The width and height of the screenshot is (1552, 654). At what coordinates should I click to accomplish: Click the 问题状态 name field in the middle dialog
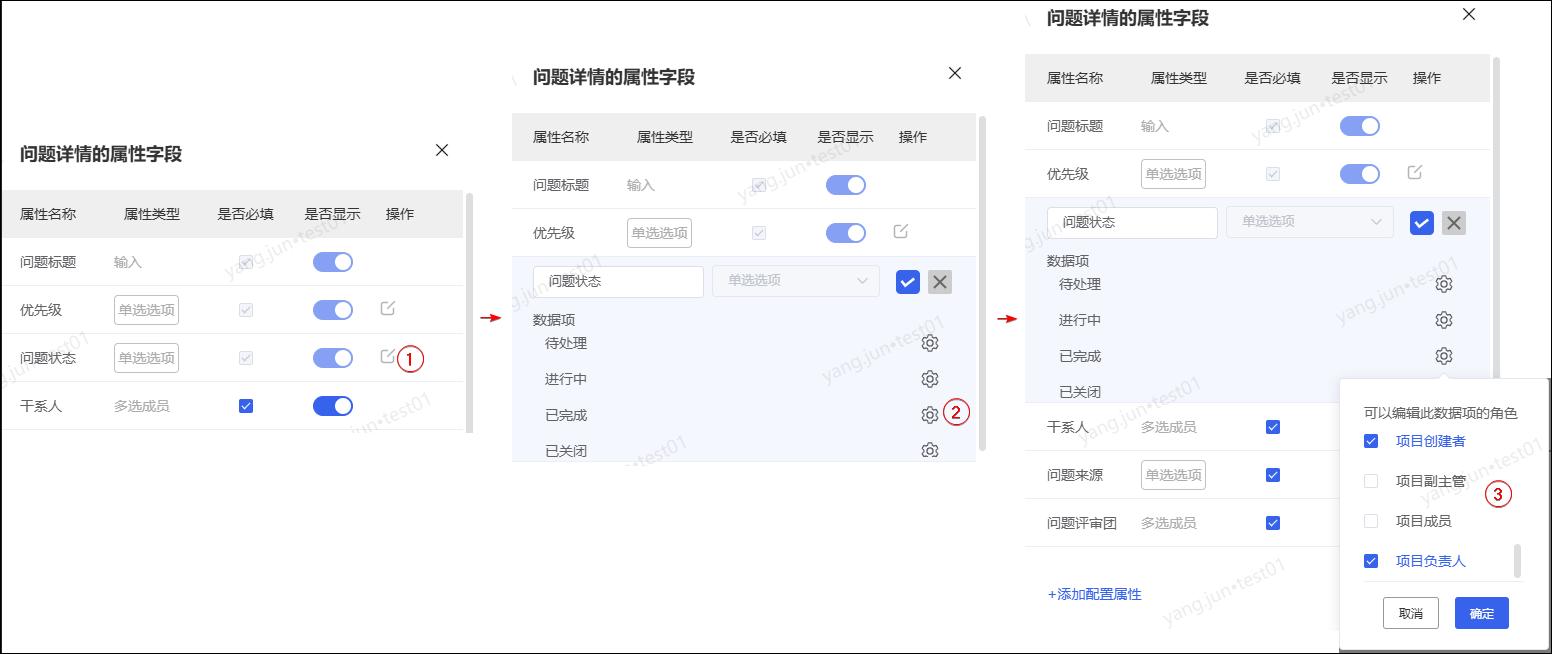[x=618, y=282]
